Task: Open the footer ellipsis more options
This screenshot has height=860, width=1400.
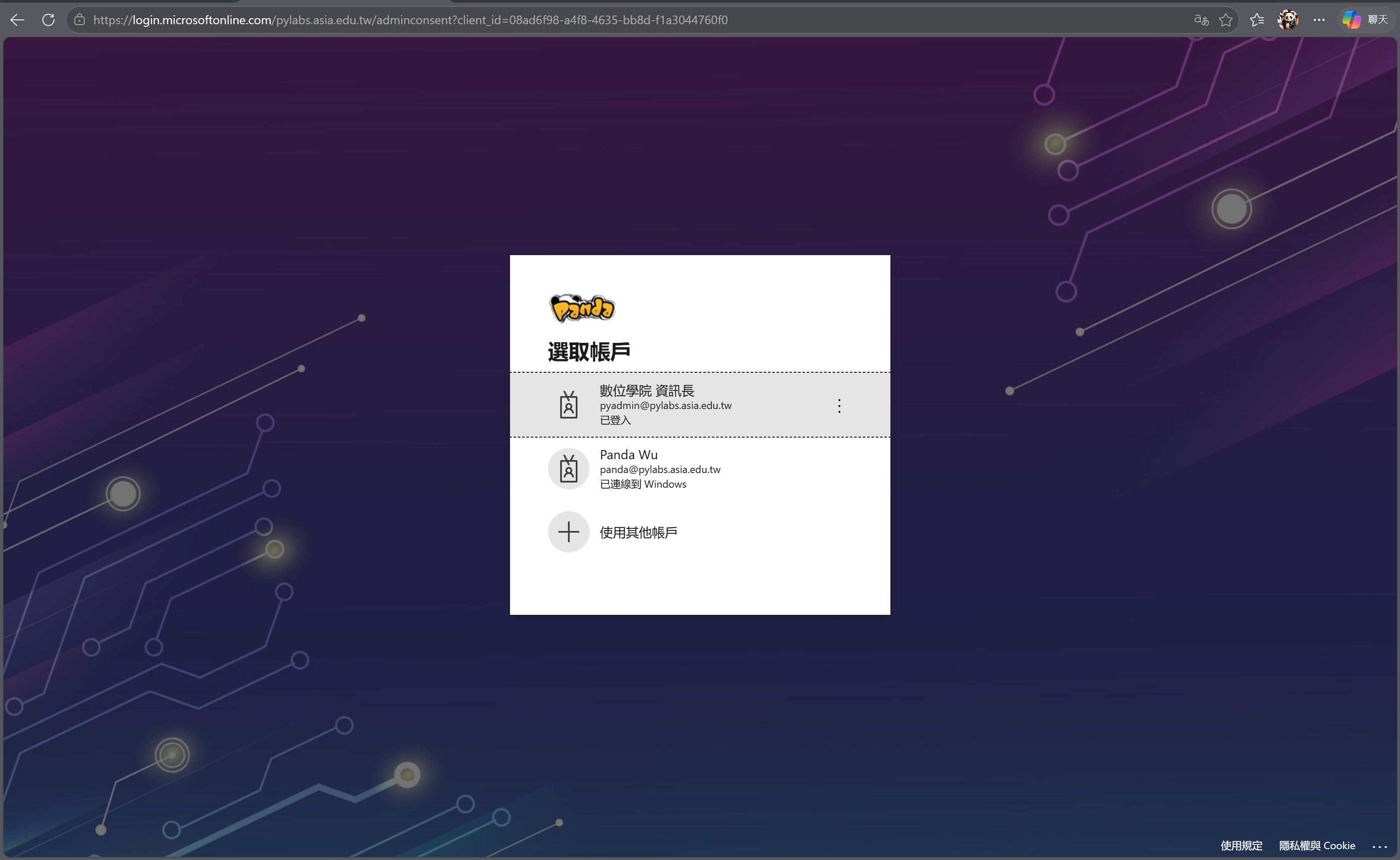Action: coord(1380,846)
